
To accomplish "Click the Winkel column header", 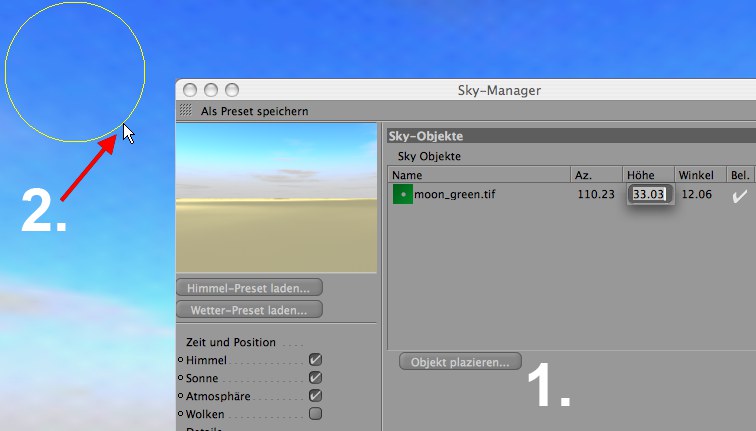I will coord(700,175).
